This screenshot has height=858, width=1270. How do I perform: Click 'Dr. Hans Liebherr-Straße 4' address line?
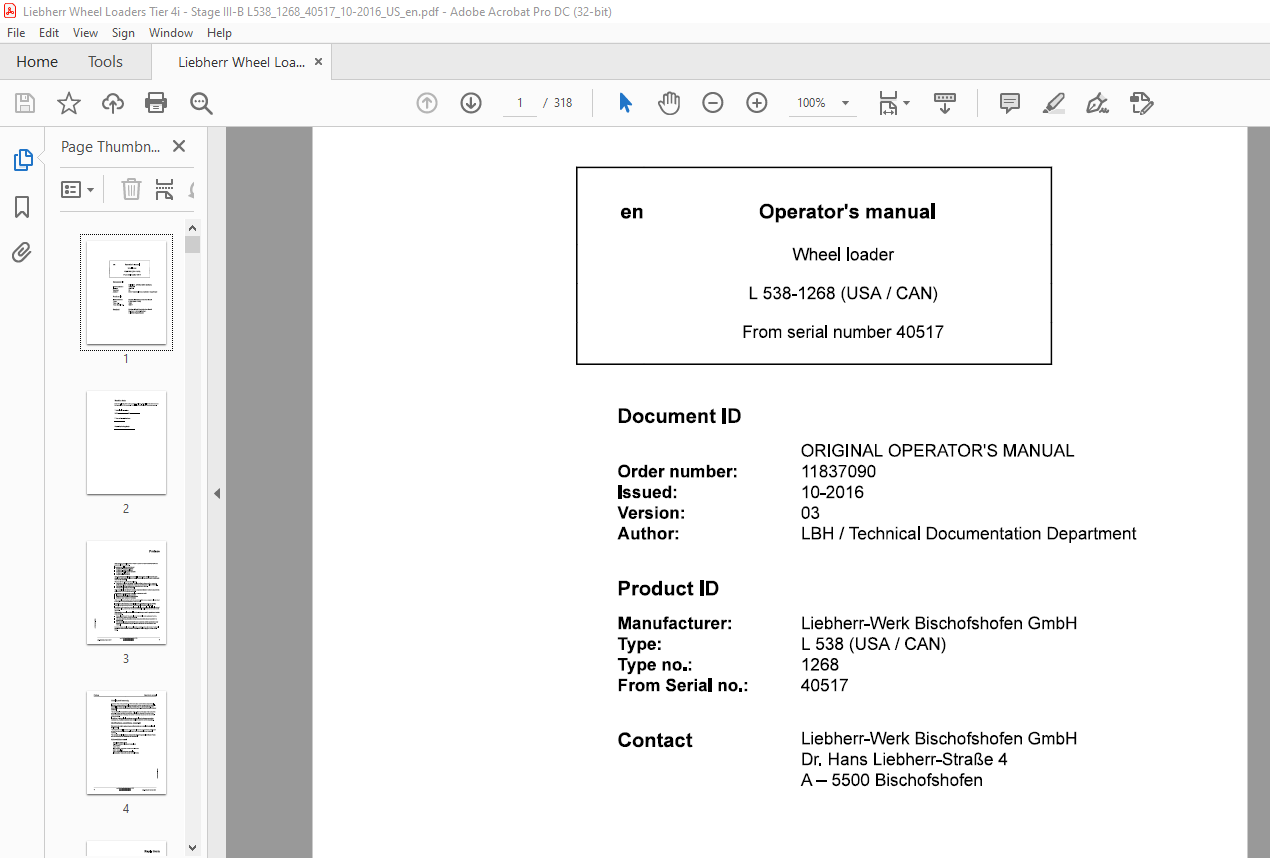pyautogui.click(x=904, y=759)
